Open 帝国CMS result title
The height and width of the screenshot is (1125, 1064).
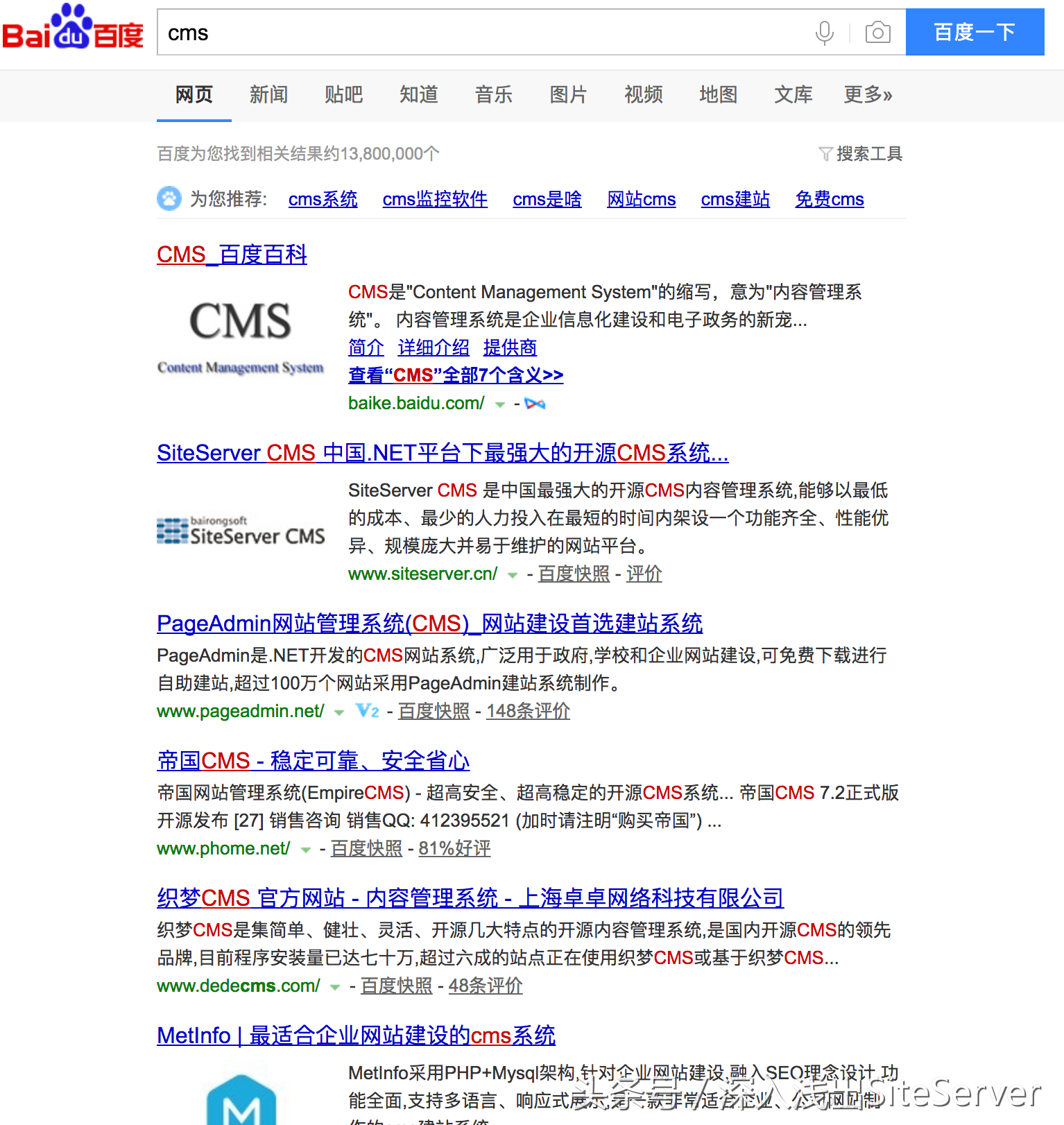point(314,761)
